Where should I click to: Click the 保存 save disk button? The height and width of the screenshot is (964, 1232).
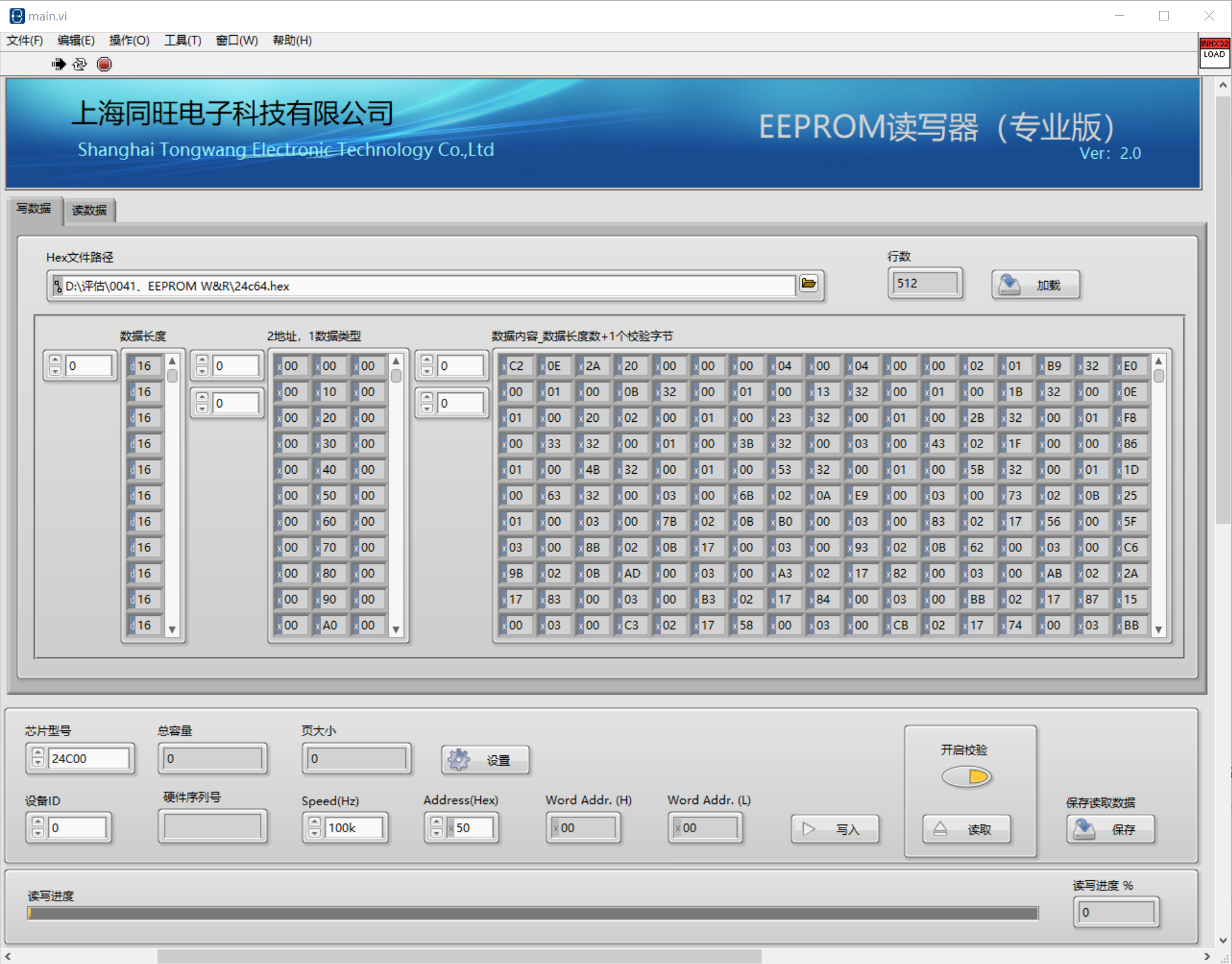(x=1110, y=829)
